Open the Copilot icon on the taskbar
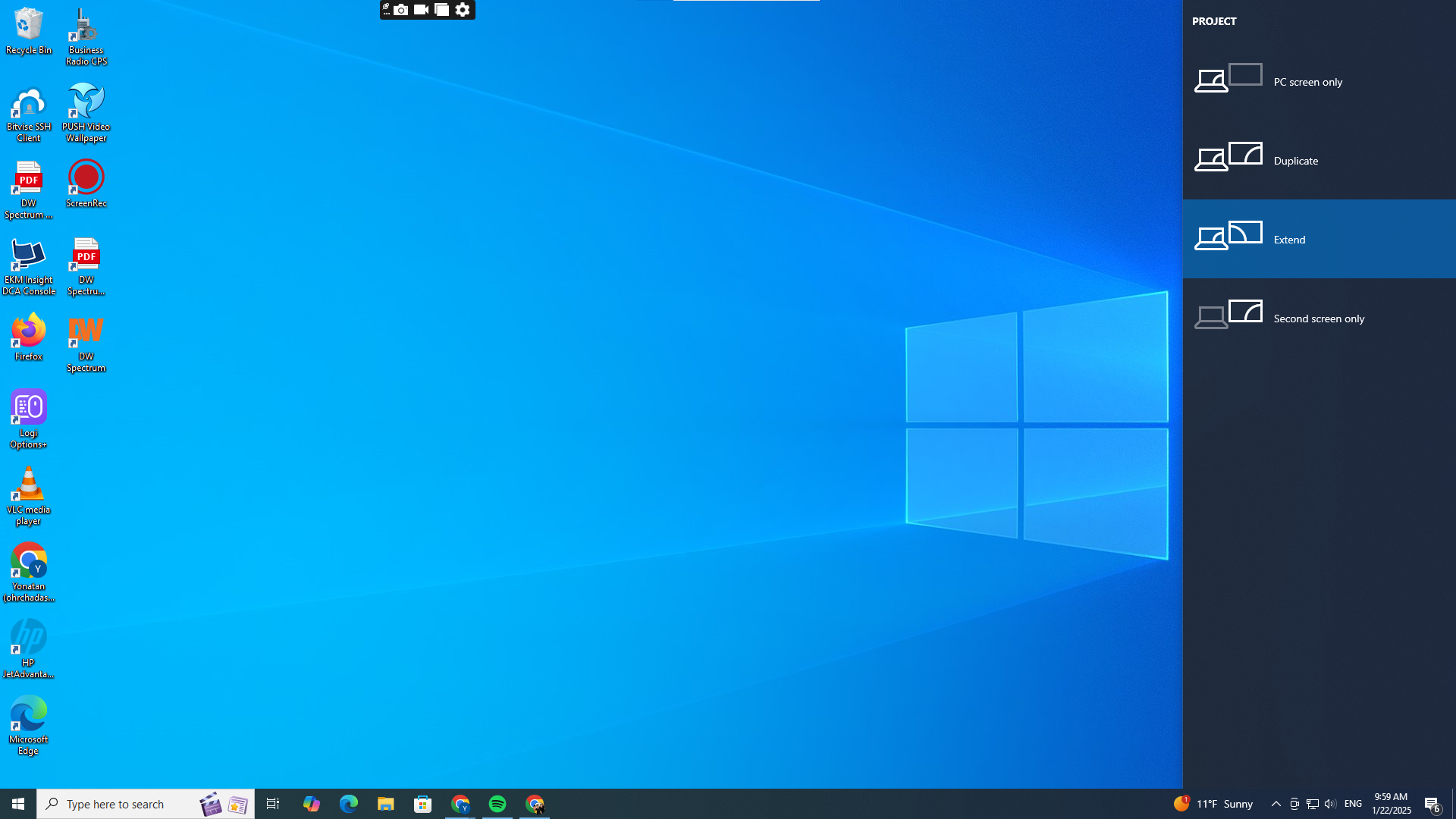Viewport: 1456px width, 819px height. click(x=311, y=804)
